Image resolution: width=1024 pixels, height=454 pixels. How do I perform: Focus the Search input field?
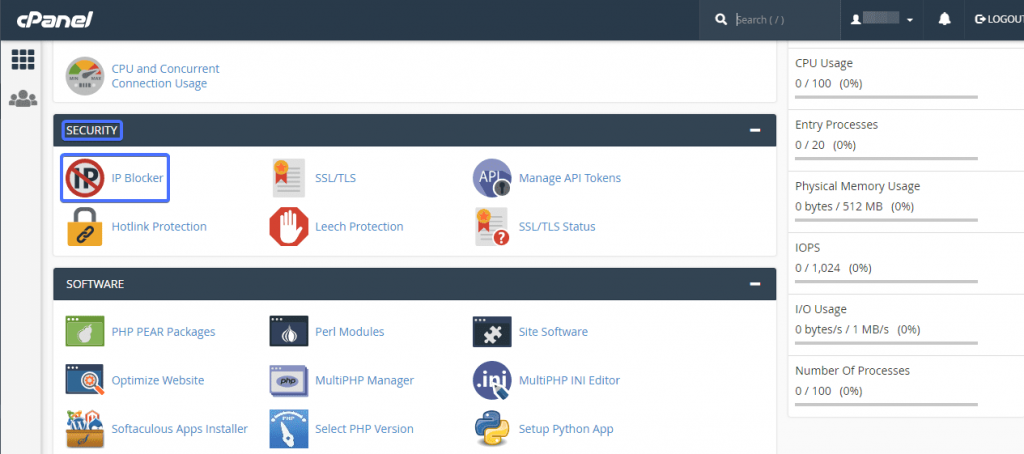784,20
